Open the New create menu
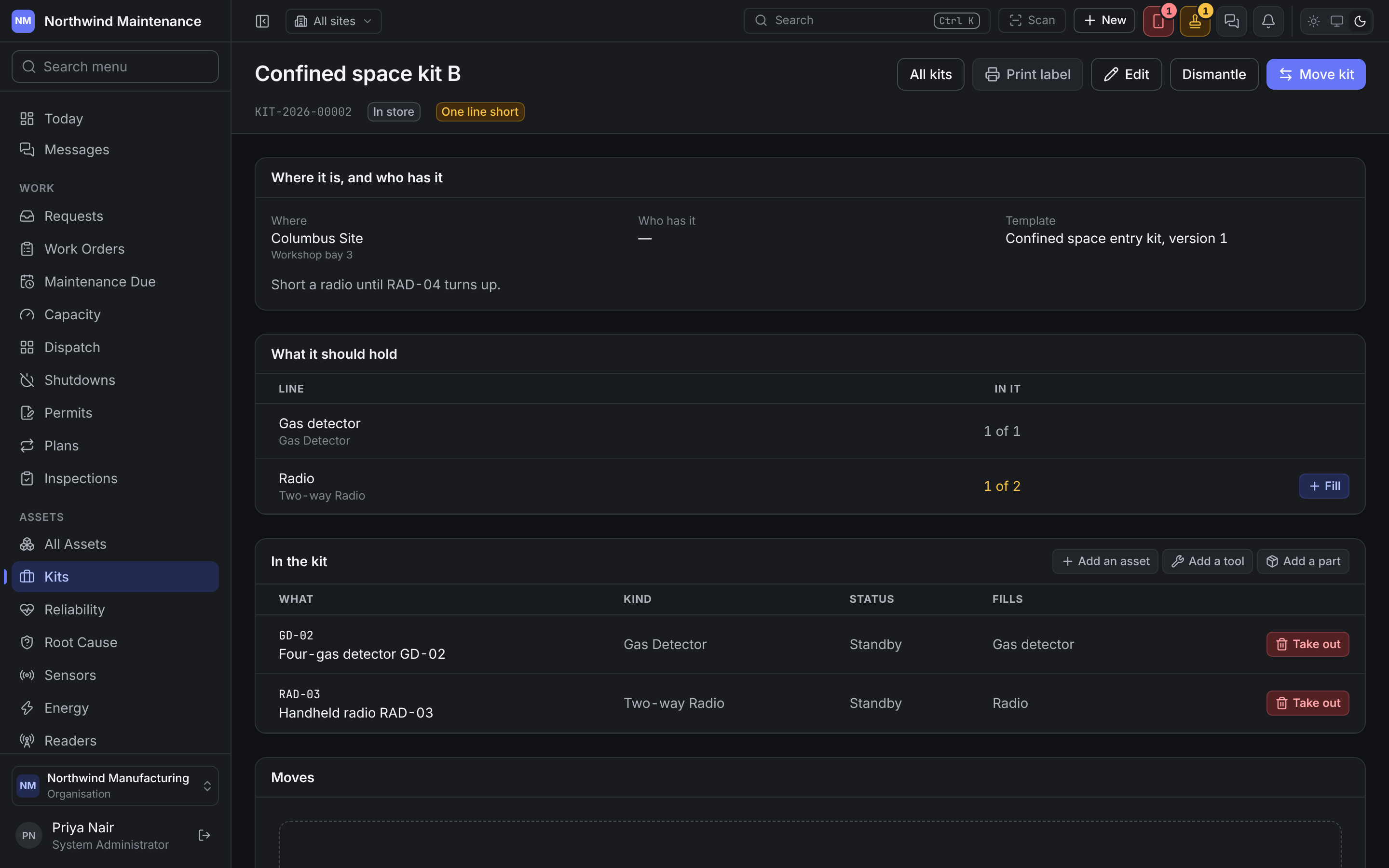Viewport: 1389px width, 868px height. (1104, 21)
